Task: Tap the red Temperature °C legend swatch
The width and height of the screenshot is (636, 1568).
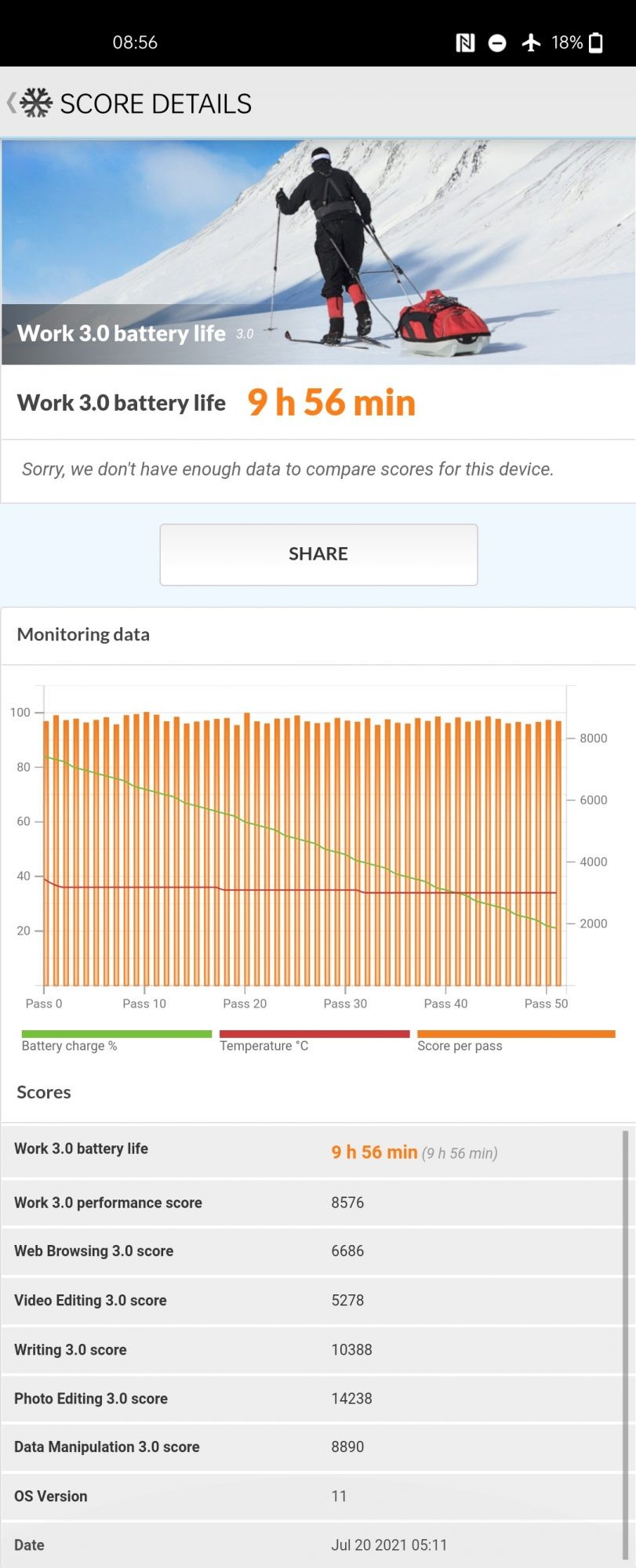Action: tap(314, 1034)
